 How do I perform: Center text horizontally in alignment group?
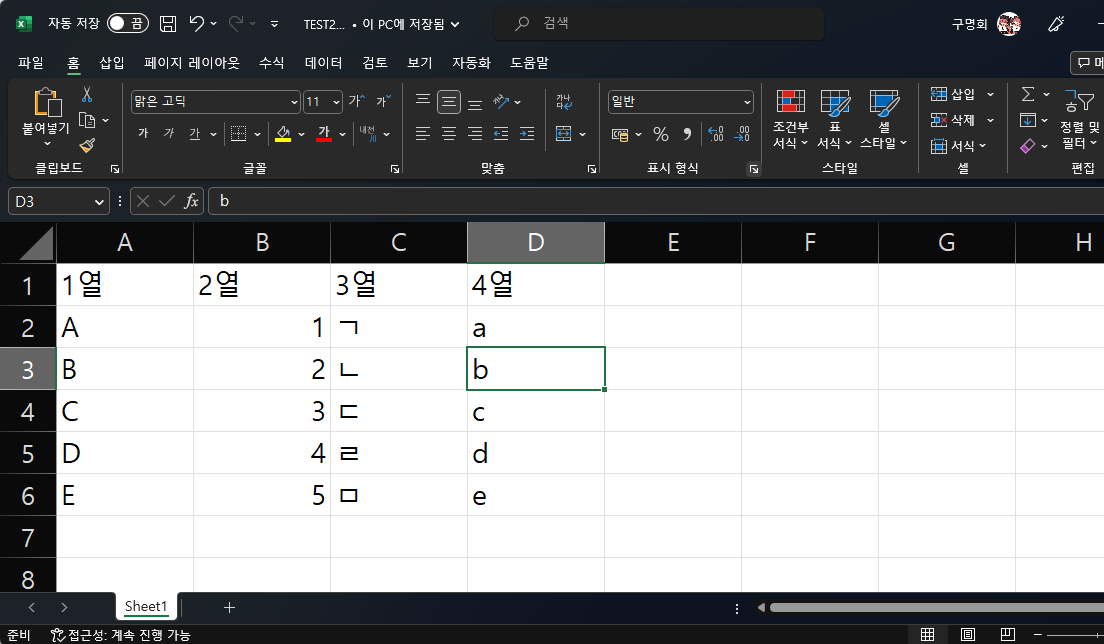(448, 134)
